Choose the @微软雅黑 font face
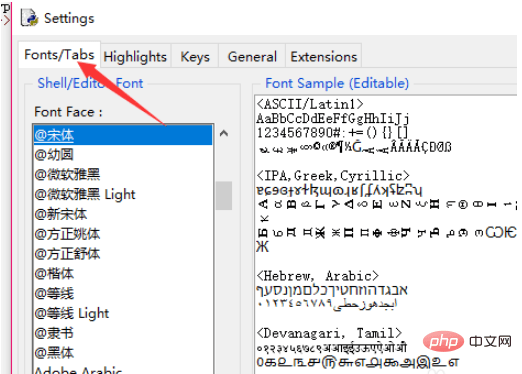 point(123,174)
